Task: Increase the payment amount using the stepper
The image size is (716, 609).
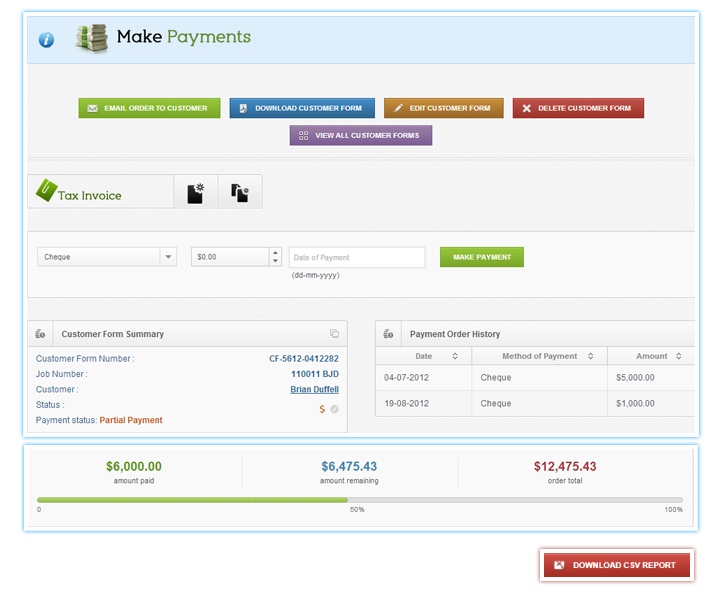Action: click(x=276, y=252)
